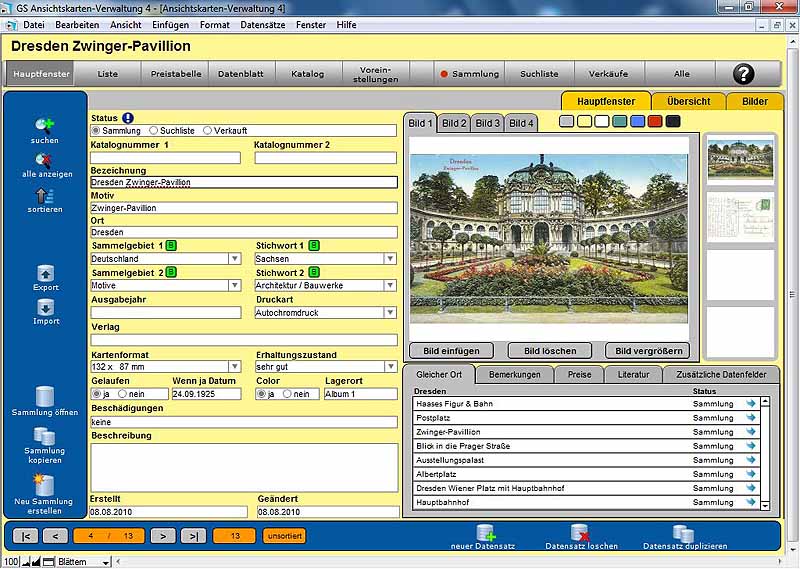The height and width of the screenshot is (569, 800).
Task: Click Bild vergrößern button
Action: pyautogui.click(x=648, y=351)
